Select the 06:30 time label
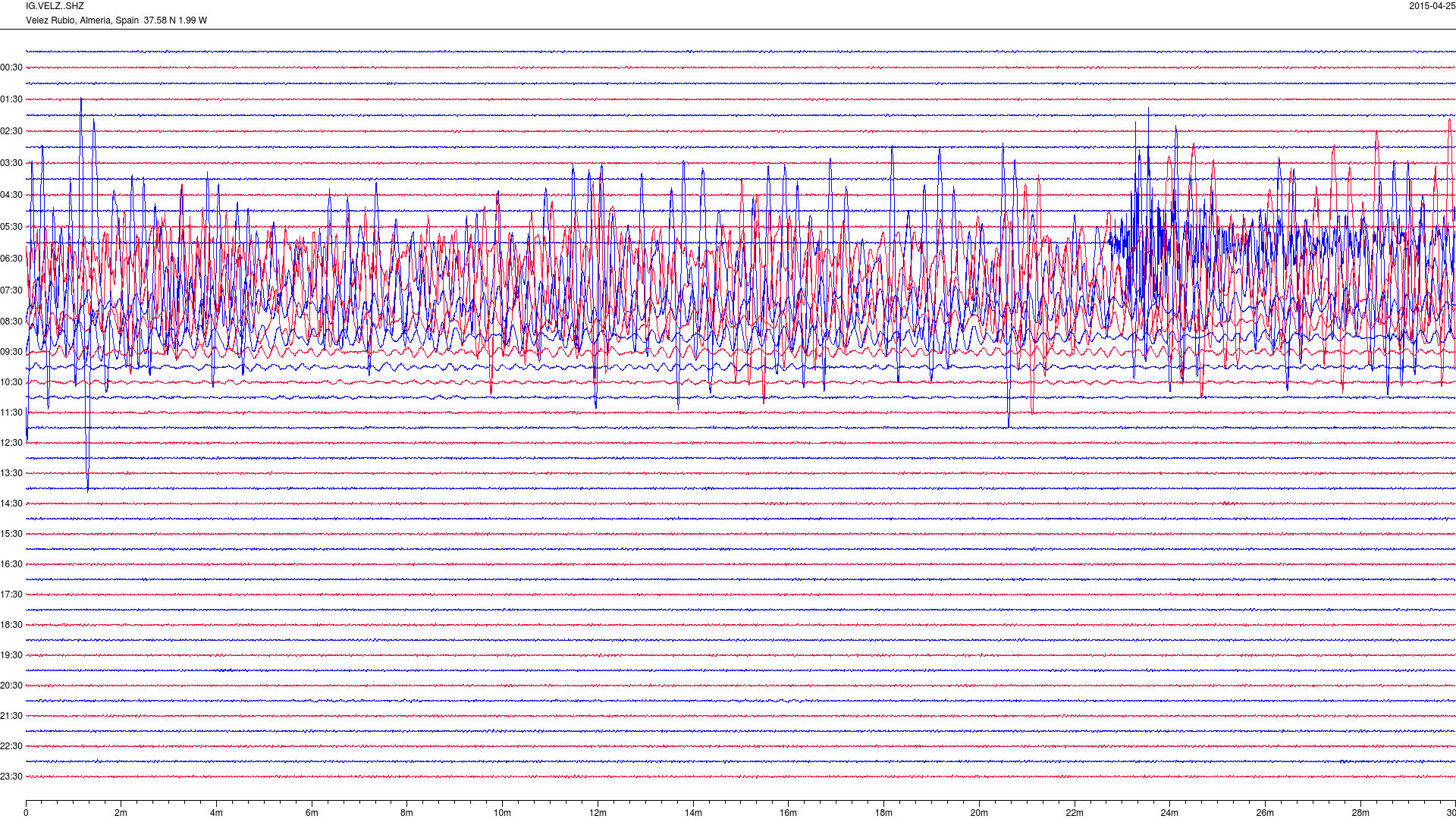Screen dimensions: 1456x819 pyautogui.click(x=11, y=259)
